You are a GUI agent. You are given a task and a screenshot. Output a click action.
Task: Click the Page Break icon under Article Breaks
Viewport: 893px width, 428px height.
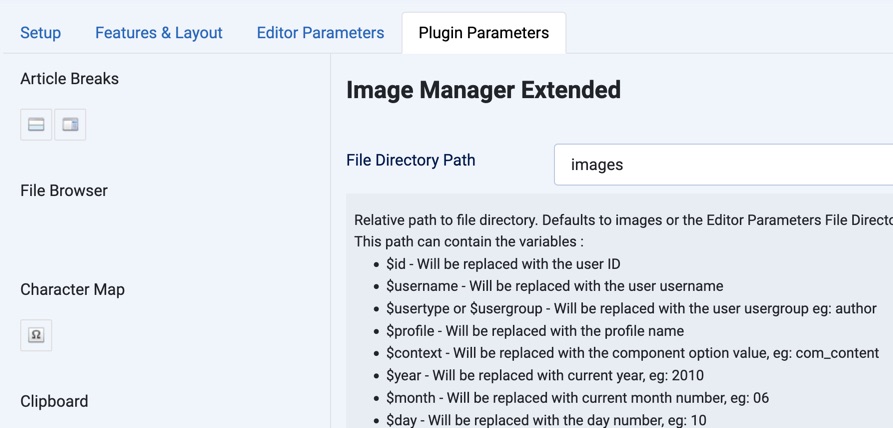(70, 125)
